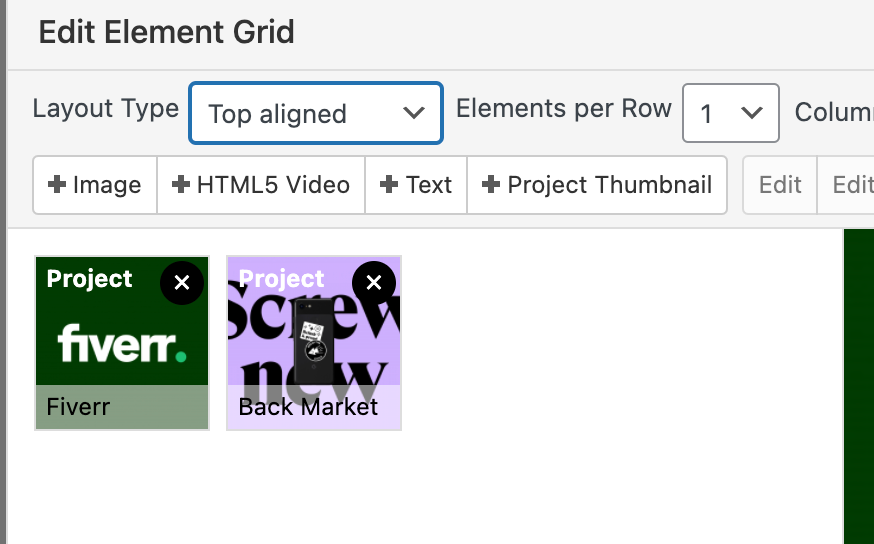
Task: Add a Project Thumbnail element
Action: pyautogui.click(x=597, y=185)
